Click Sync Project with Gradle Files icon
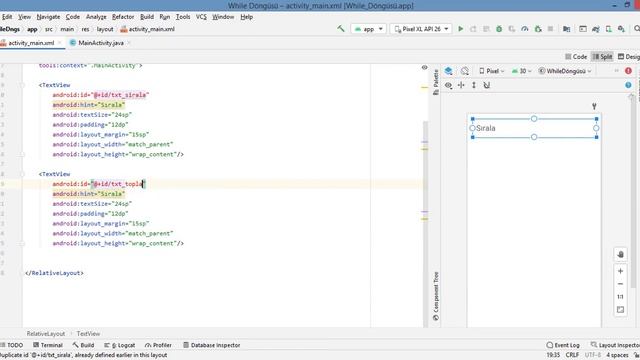The image size is (640, 360). point(596,29)
